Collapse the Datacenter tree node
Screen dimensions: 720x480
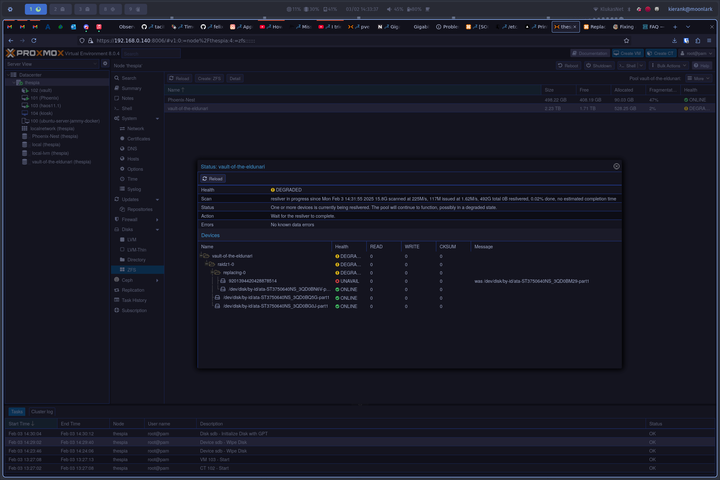8,75
